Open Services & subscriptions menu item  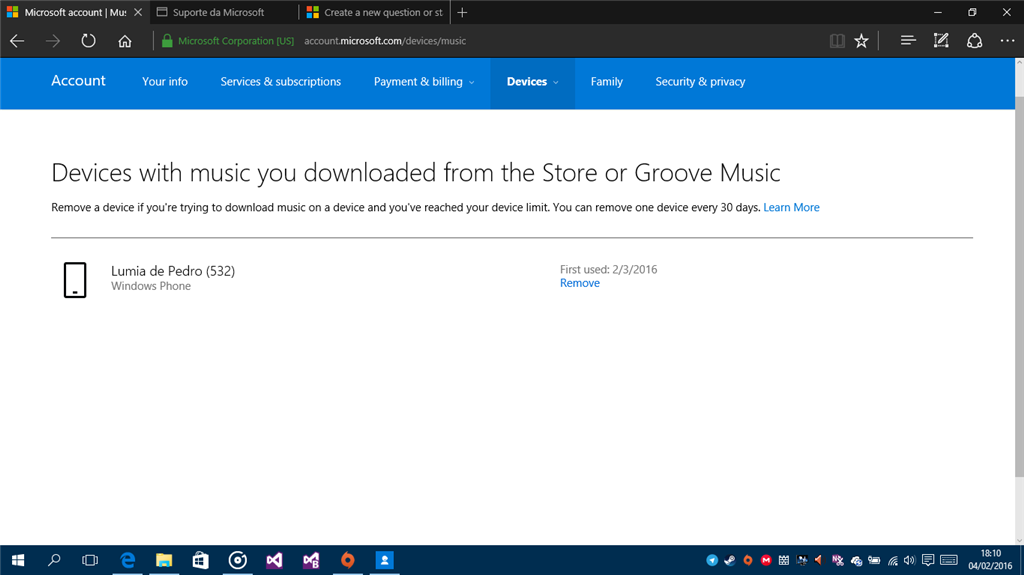(x=281, y=82)
